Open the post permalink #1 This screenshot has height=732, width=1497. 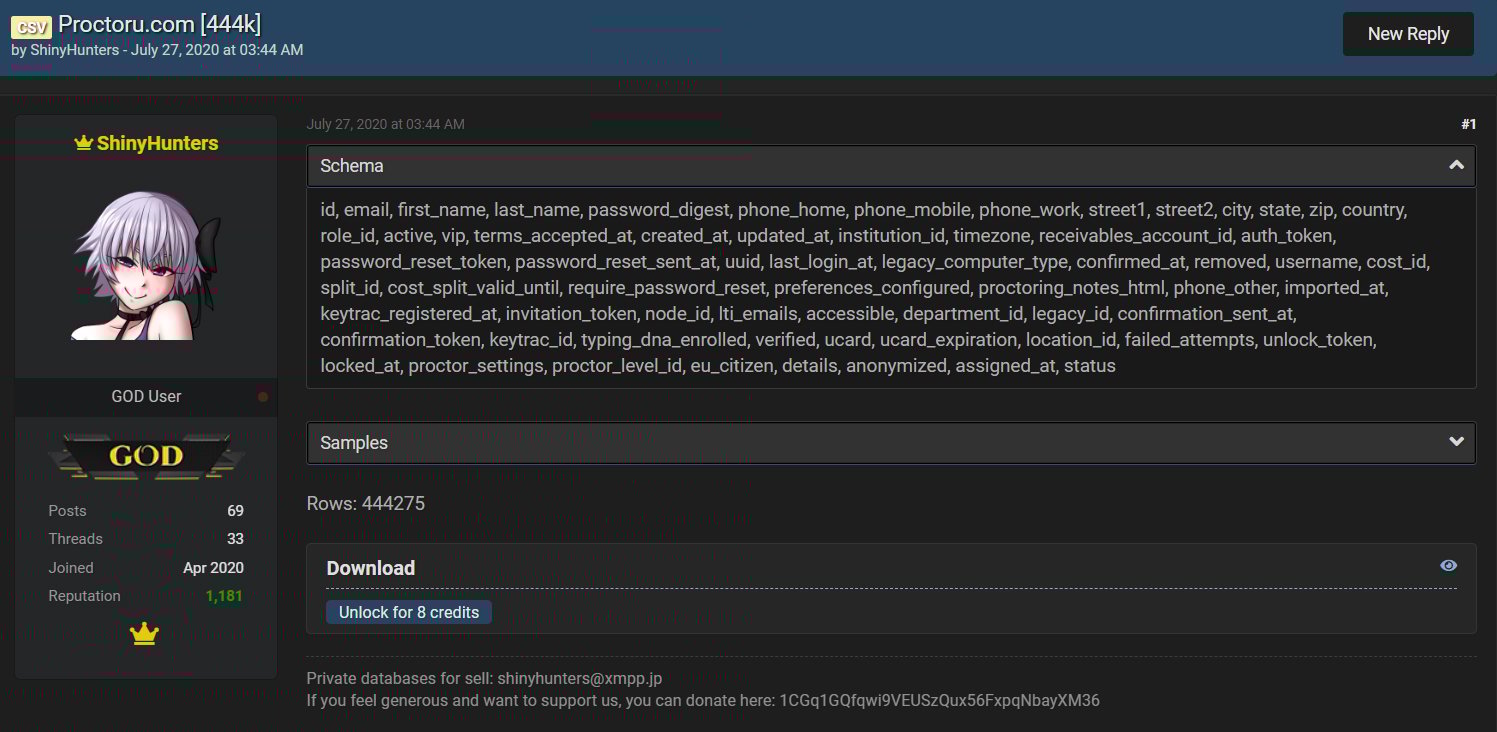(x=1468, y=124)
